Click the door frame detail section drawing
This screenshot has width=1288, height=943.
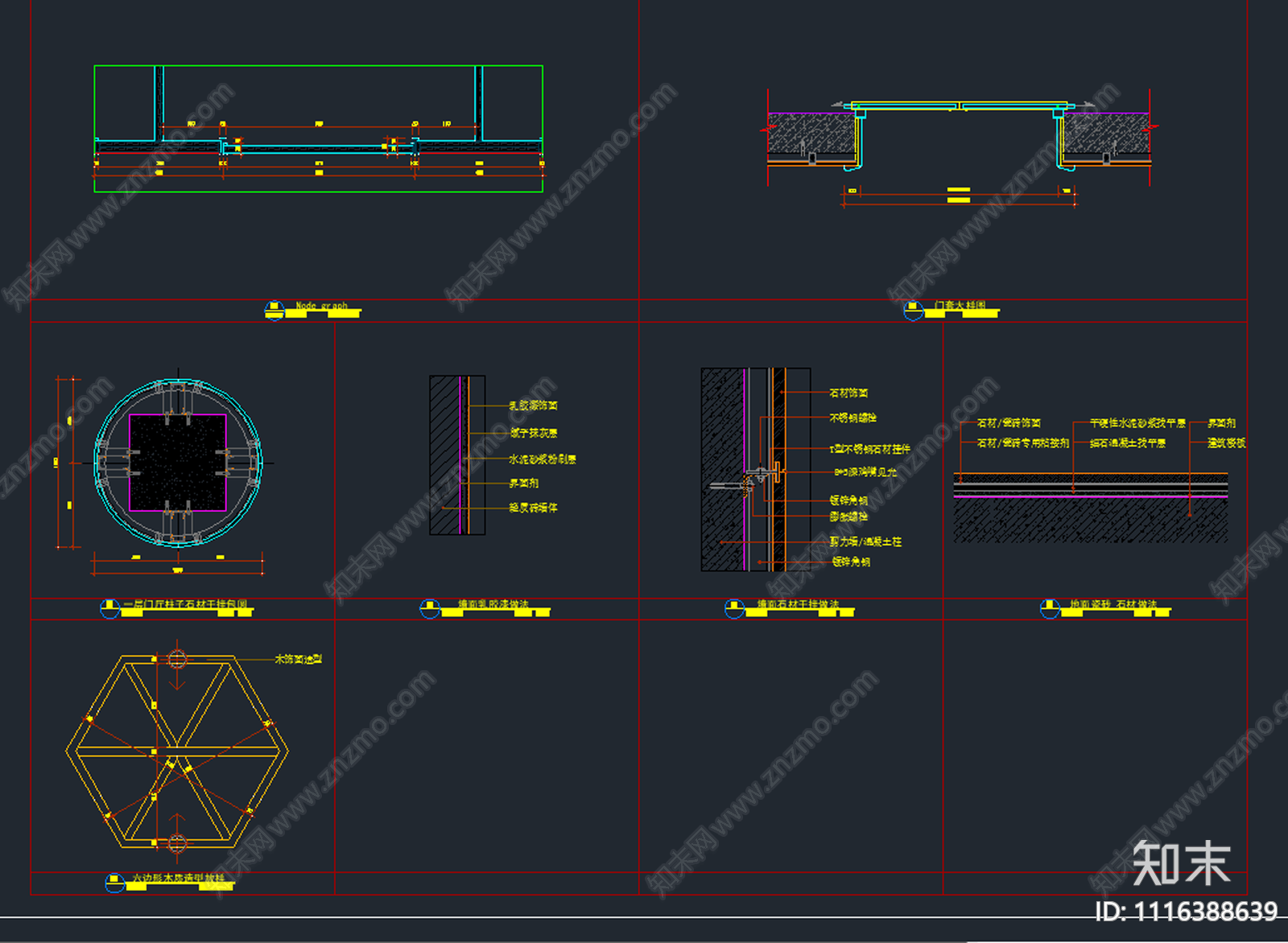(959, 135)
